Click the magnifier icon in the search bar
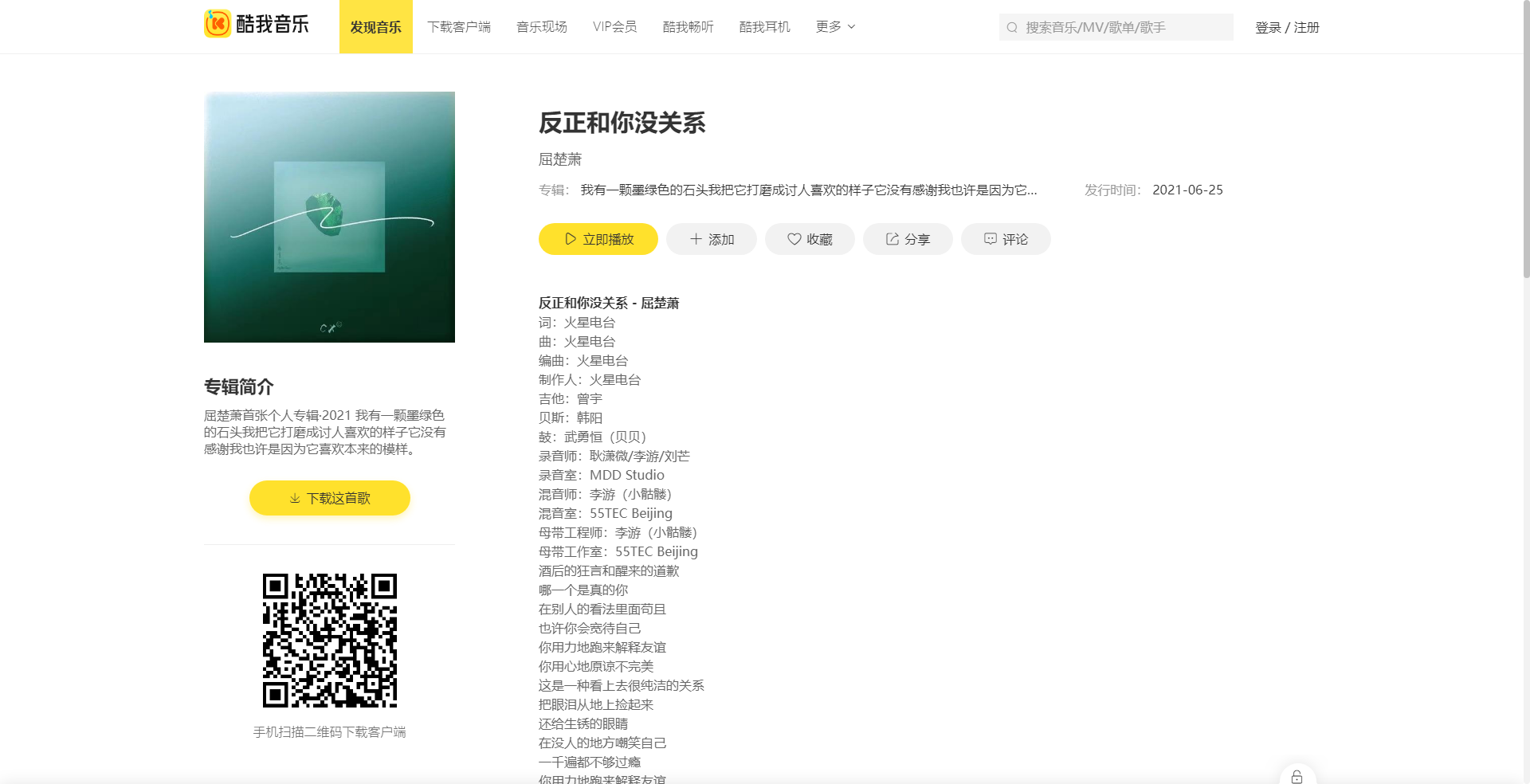Image resolution: width=1530 pixels, height=784 pixels. click(1012, 26)
